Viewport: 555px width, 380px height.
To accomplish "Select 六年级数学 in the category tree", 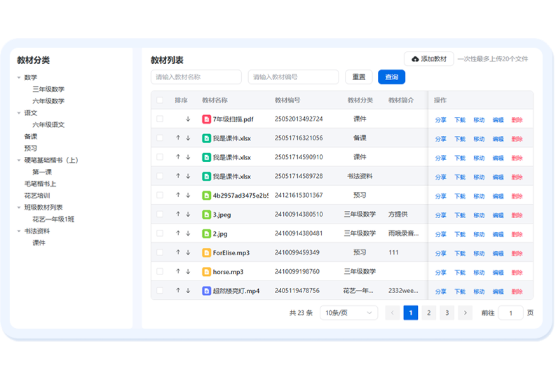I will point(48,101).
